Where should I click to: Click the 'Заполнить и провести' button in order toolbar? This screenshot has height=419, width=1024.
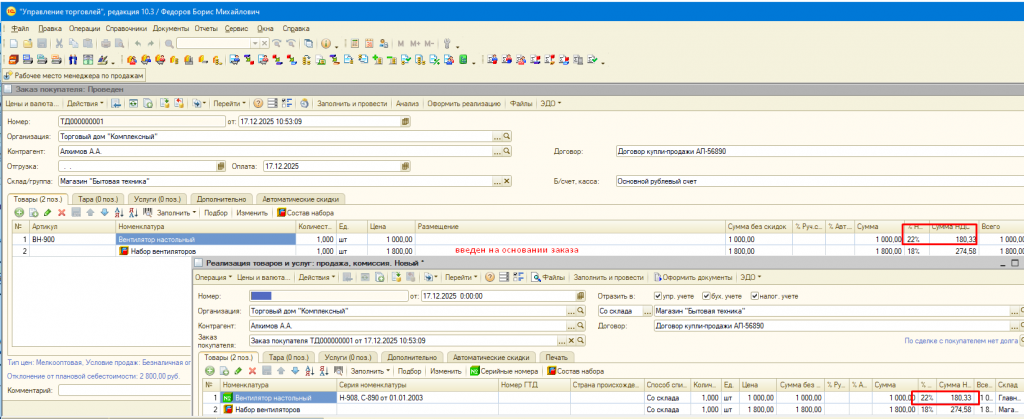pyautogui.click(x=353, y=103)
